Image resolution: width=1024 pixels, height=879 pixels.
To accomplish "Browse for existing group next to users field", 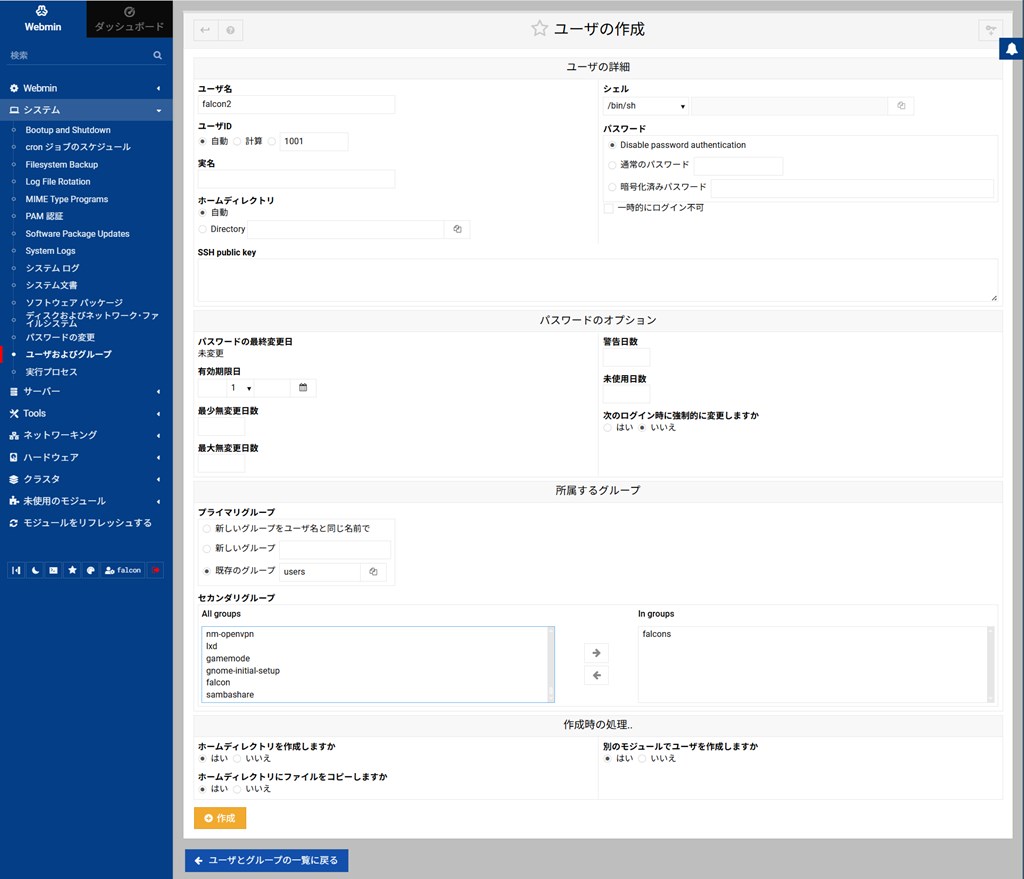I will [x=373, y=572].
